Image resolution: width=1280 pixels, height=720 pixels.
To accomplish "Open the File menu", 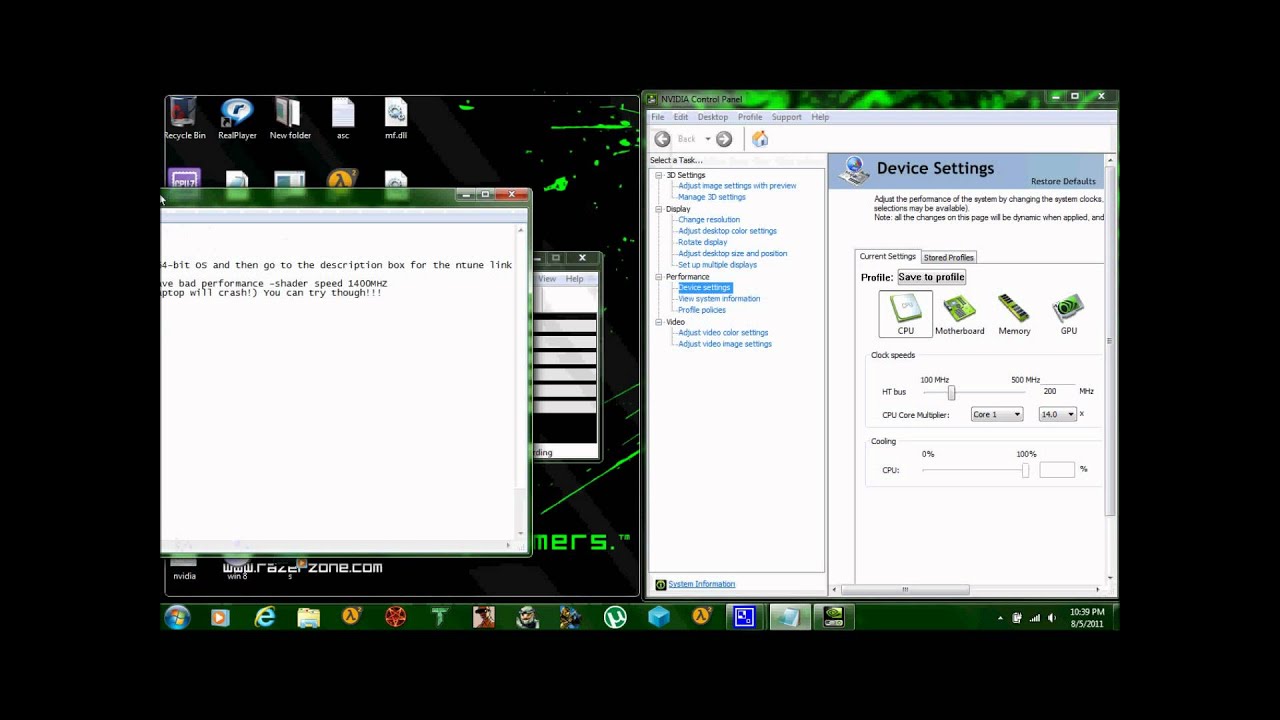I will pos(658,117).
